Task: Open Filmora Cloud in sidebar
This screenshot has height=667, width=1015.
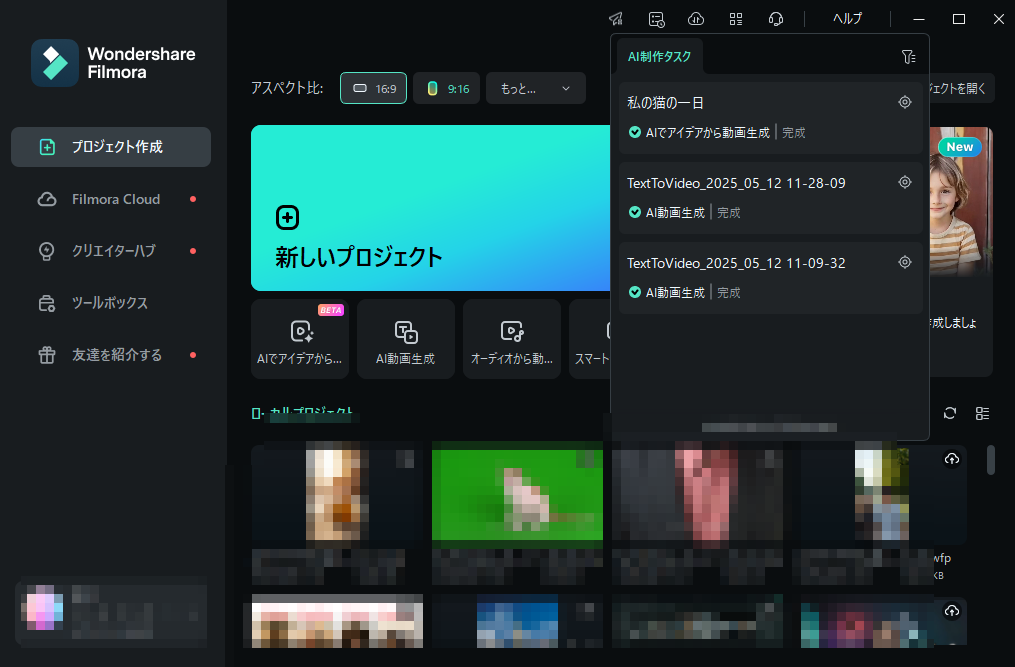Action: click(x=111, y=199)
